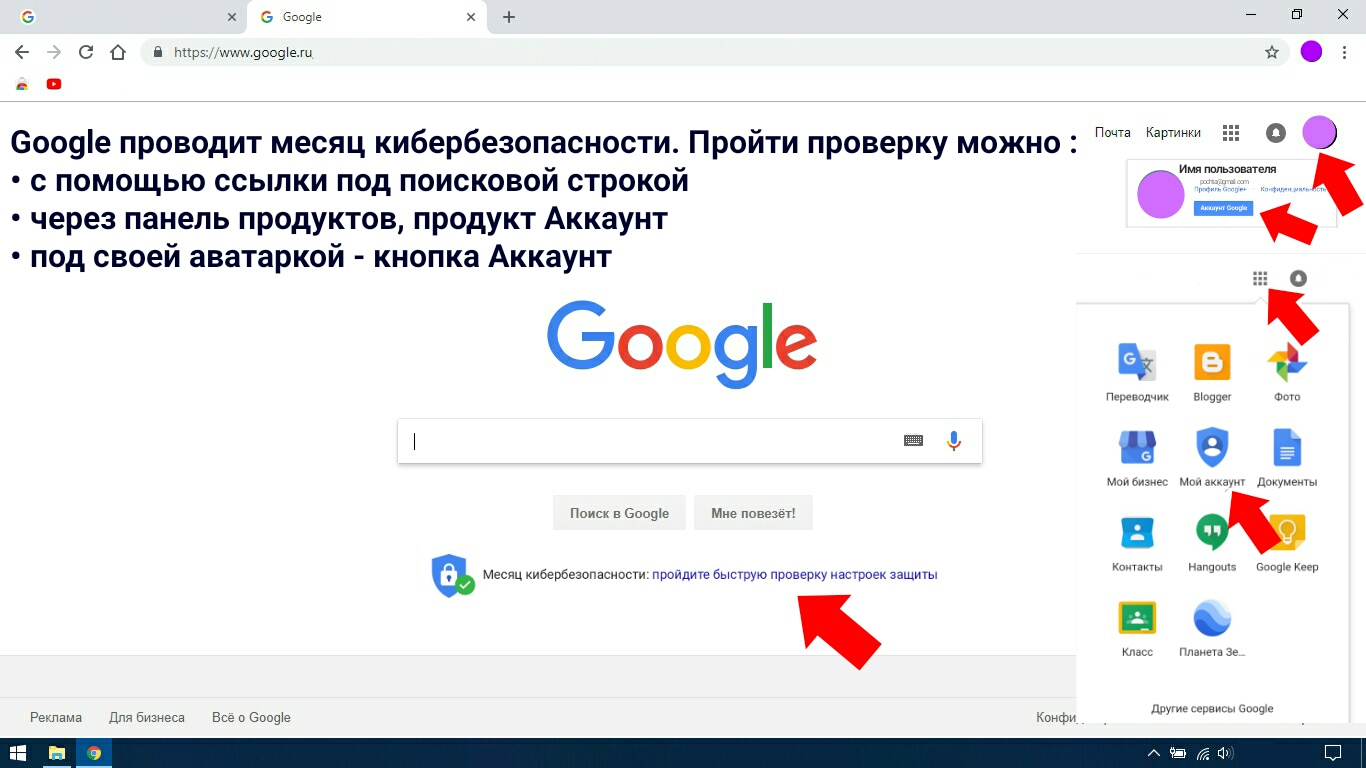Open the Для бизнеса footer link

[x=147, y=717]
